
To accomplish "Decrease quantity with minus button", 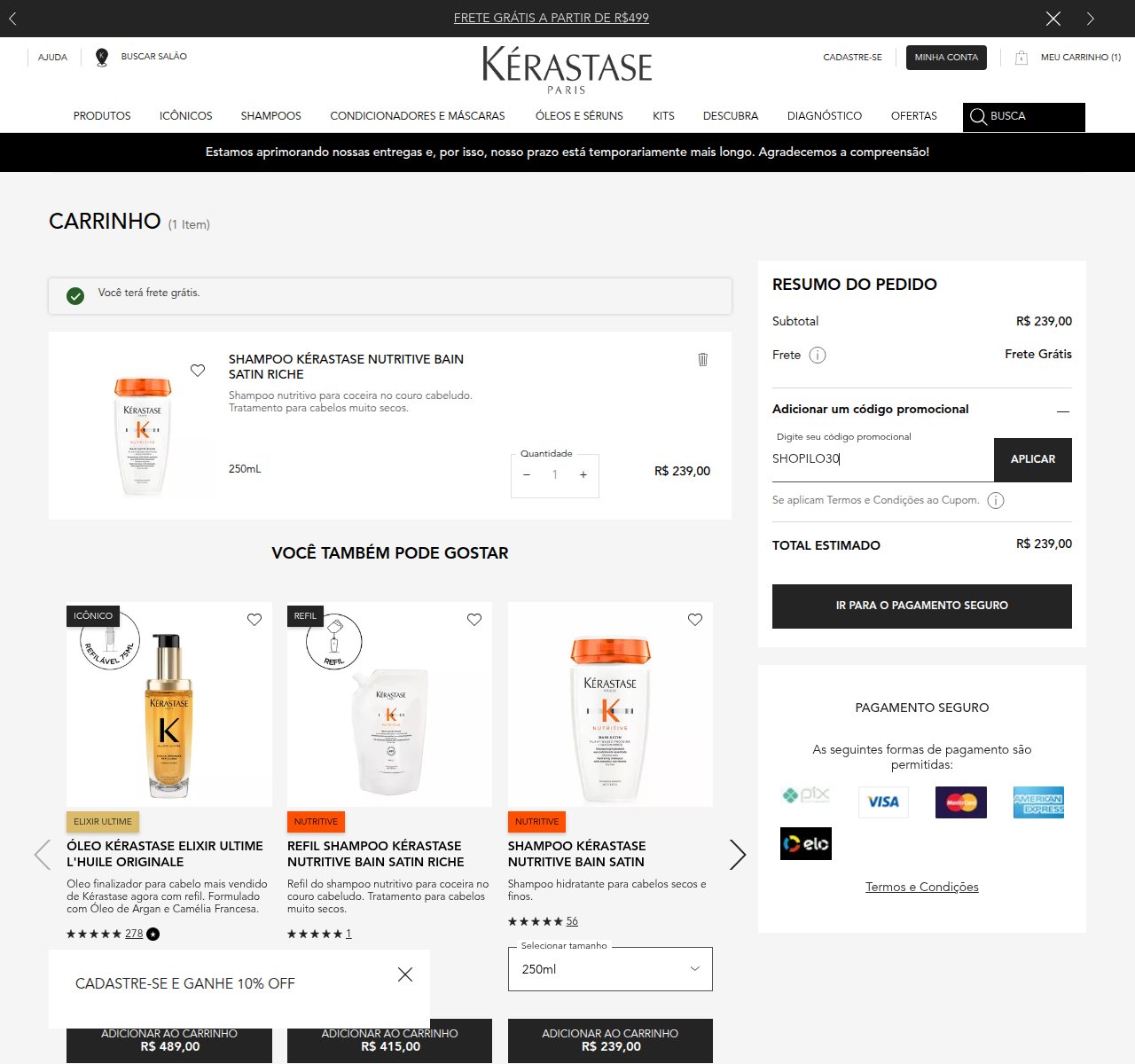I will point(527,475).
